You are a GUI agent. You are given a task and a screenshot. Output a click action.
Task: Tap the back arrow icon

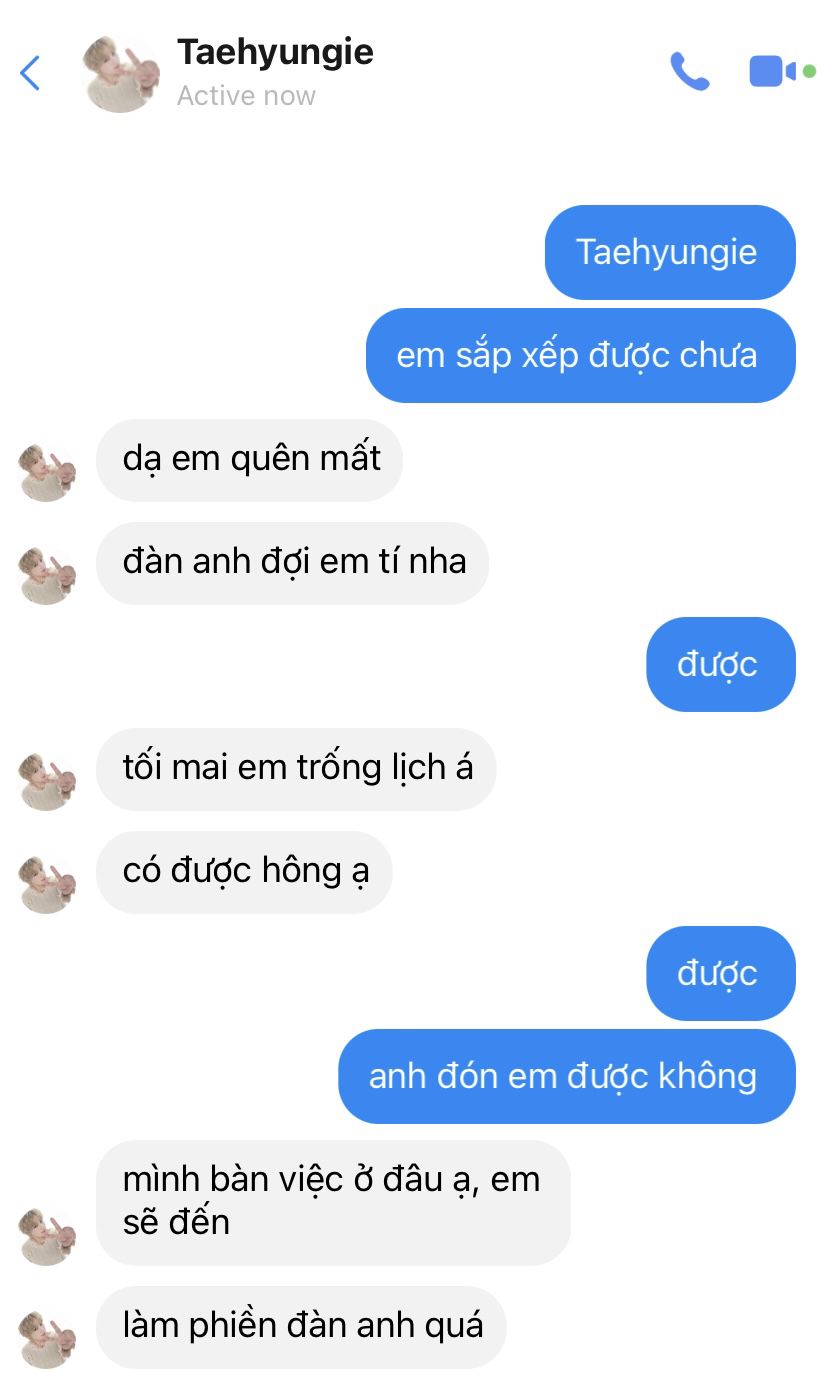point(30,73)
